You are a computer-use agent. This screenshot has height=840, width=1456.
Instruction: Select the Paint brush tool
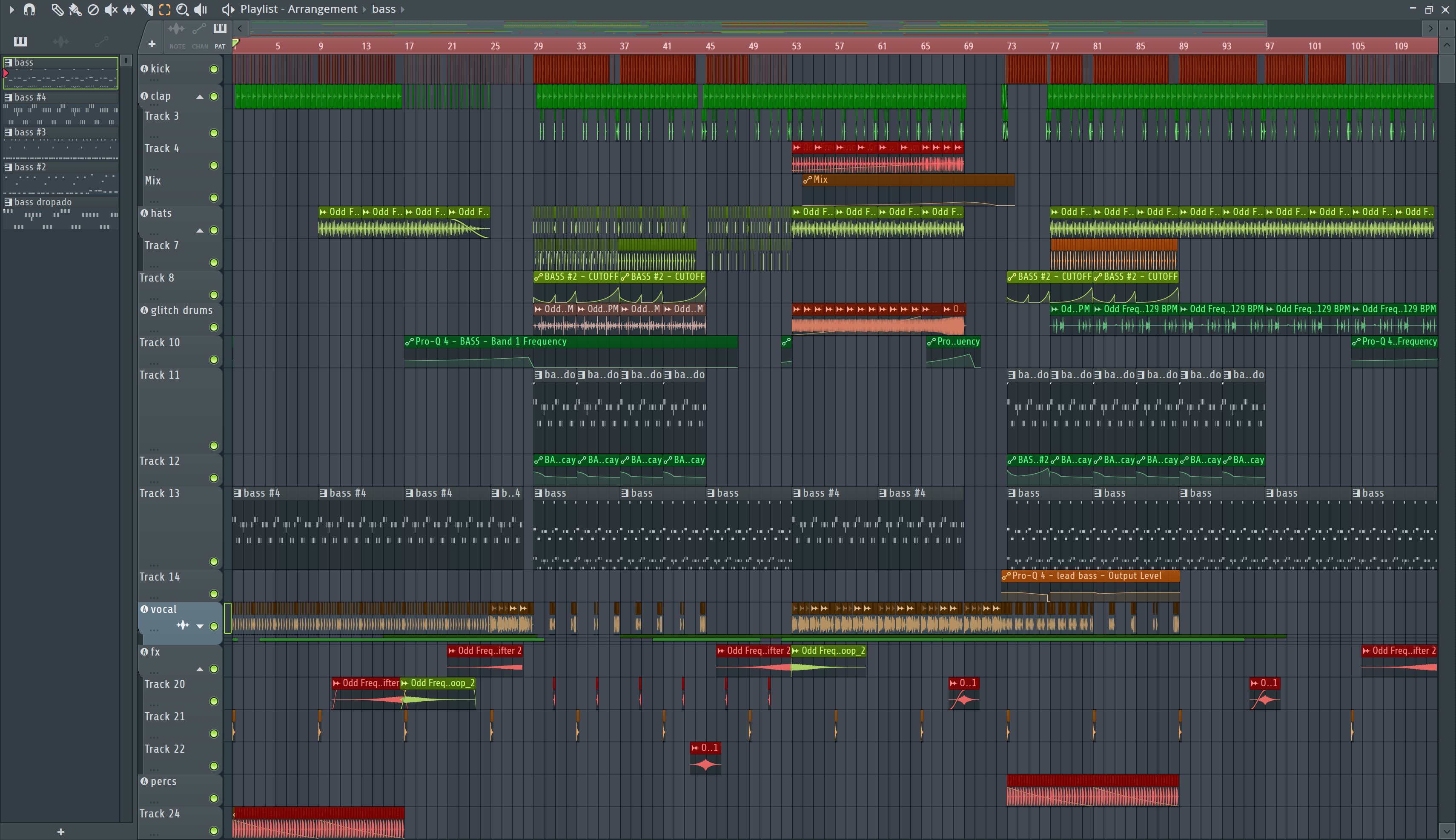point(75,9)
